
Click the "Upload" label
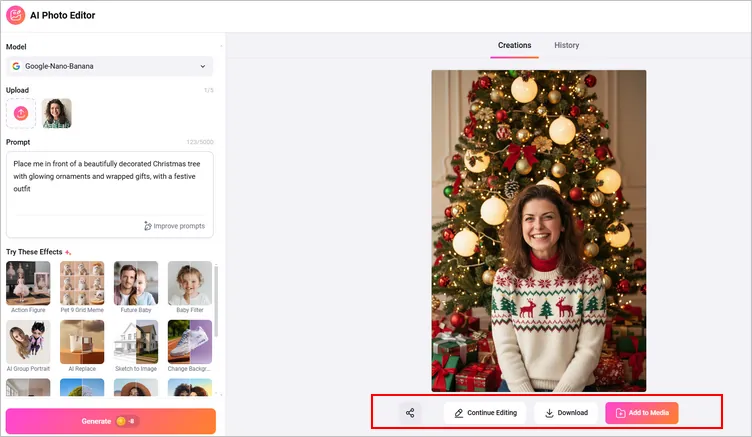click(x=17, y=90)
